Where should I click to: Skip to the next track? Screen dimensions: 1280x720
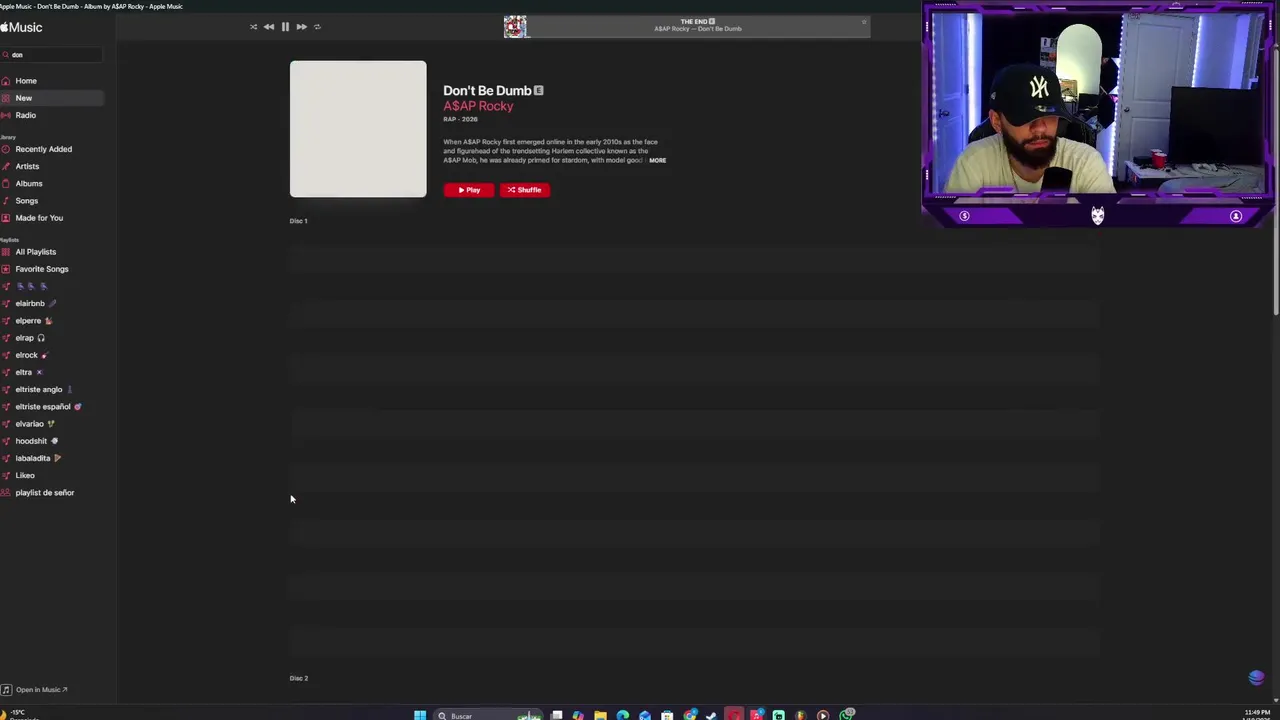click(x=301, y=27)
